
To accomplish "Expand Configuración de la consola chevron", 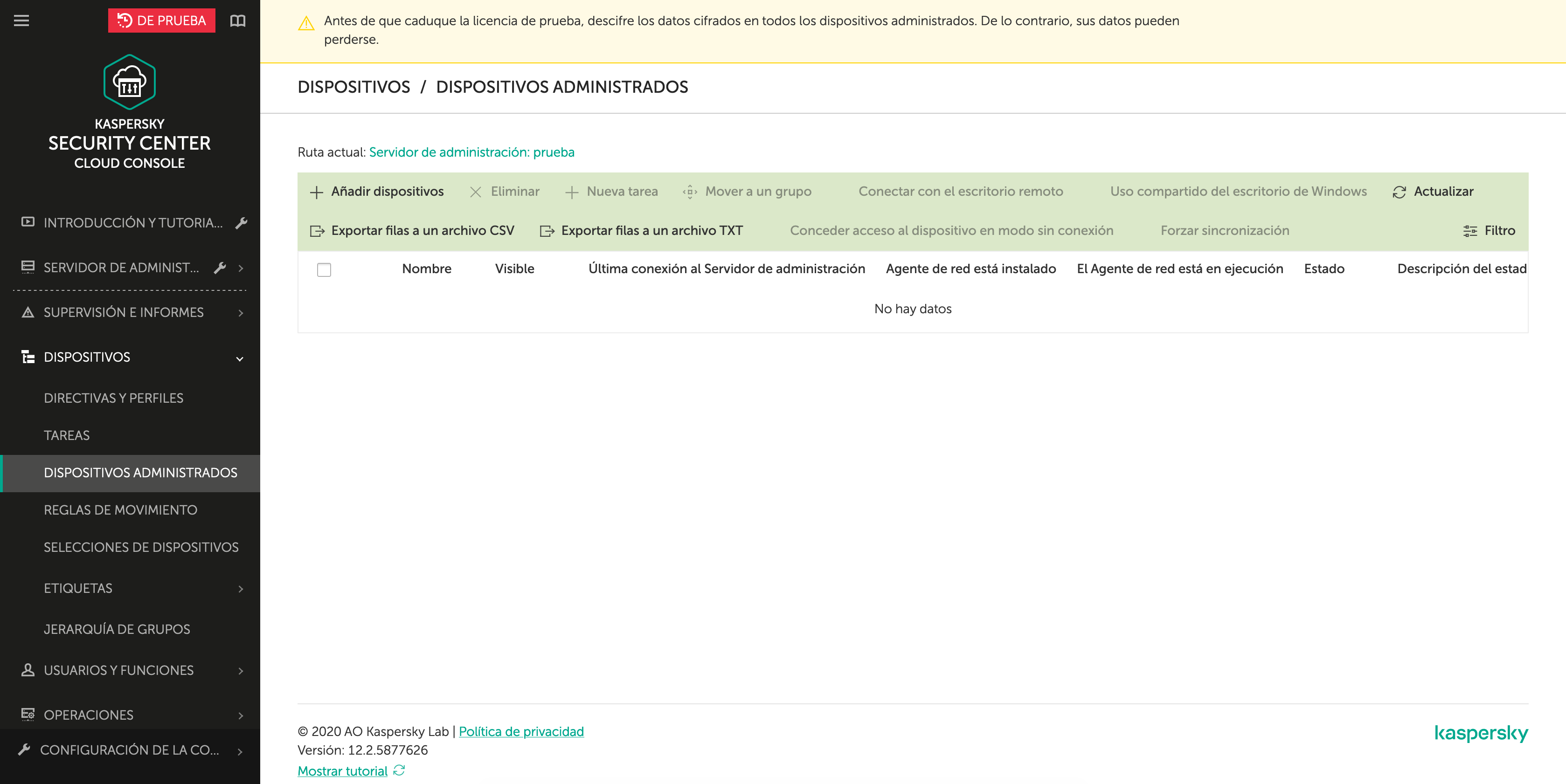I will (x=240, y=752).
